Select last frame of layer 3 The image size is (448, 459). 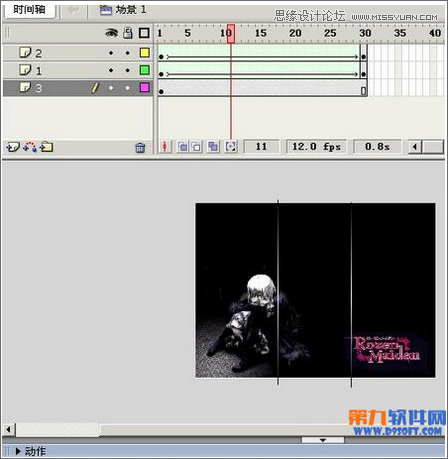point(364,91)
